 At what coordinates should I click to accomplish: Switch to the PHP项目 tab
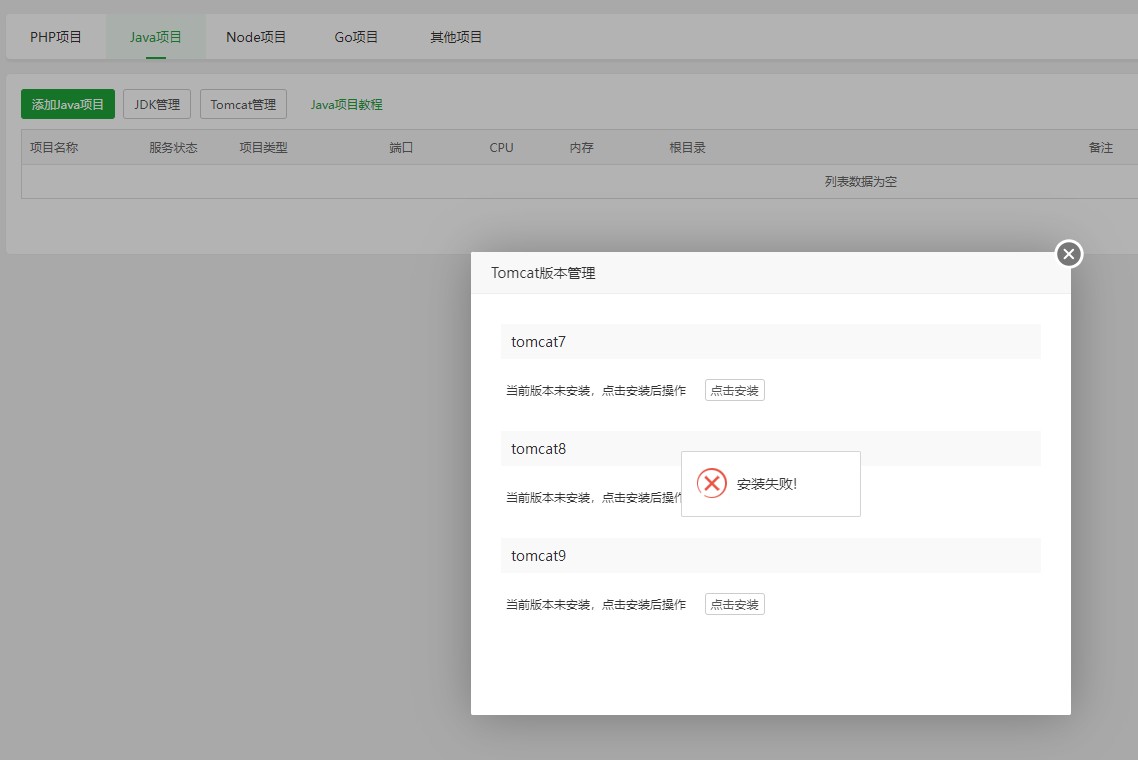pos(56,37)
